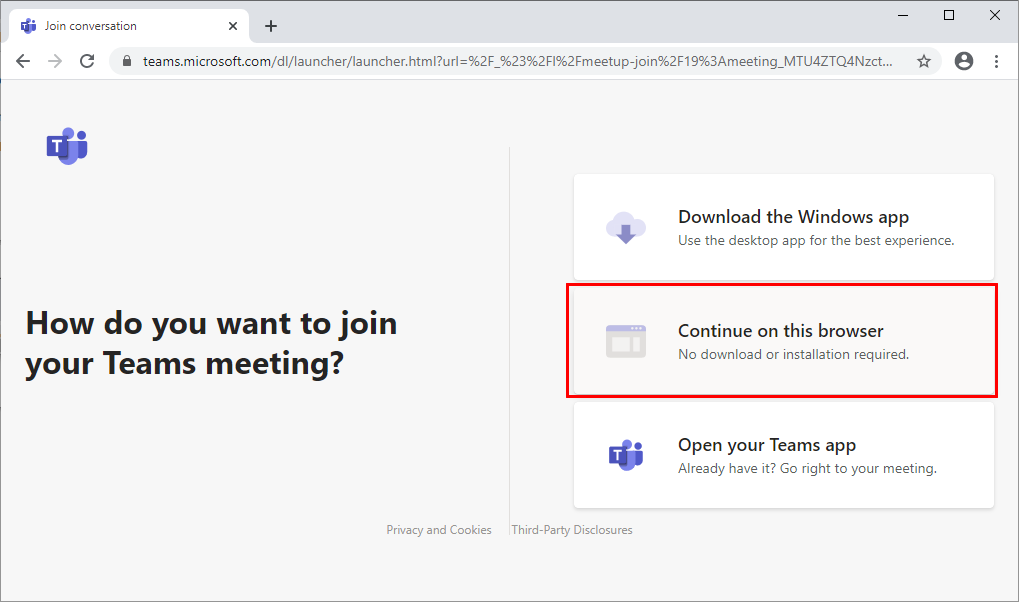This screenshot has height=602, width=1019.
Task: Close the Join conversation tab
Action: coord(233,26)
